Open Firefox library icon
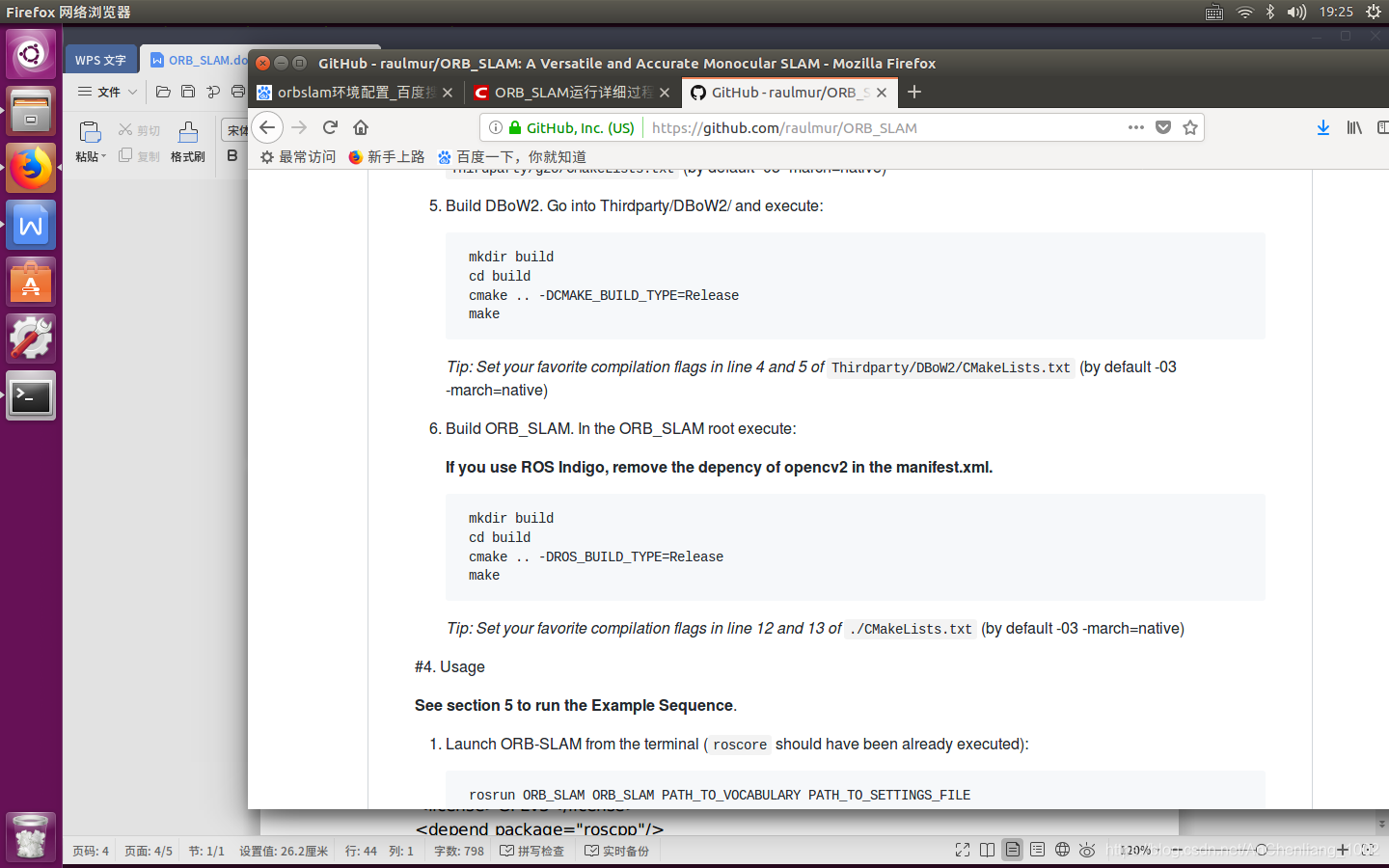 (1354, 127)
